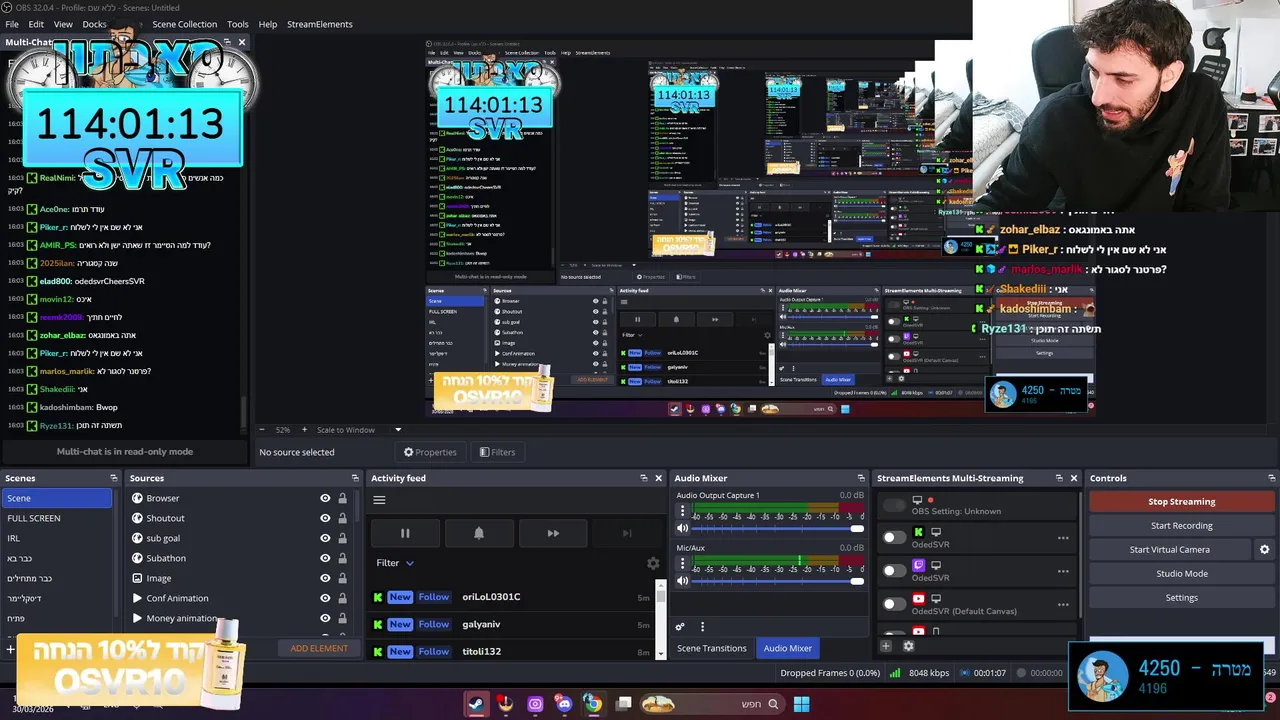Open Audio Output Capture 1 options dots
This screenshot has height=720, width=1280.
coord(683,511)
